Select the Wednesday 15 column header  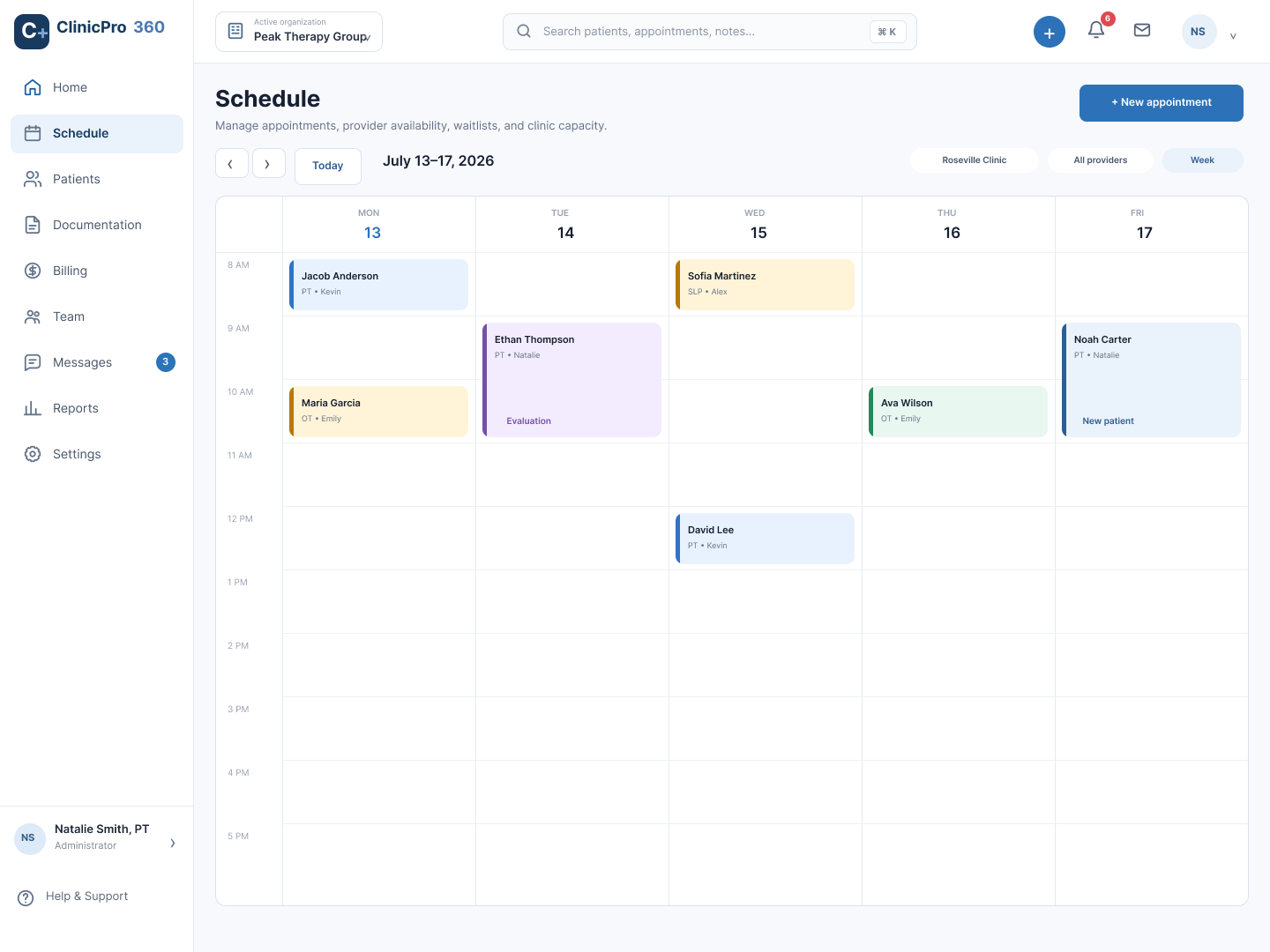(x=766, y=225)
